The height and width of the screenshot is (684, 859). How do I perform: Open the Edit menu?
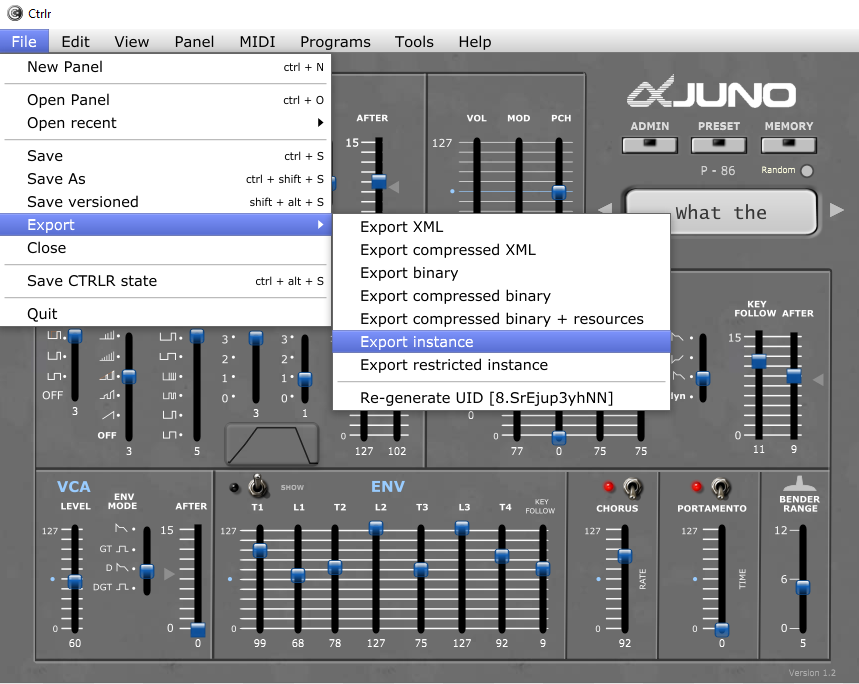75,42
